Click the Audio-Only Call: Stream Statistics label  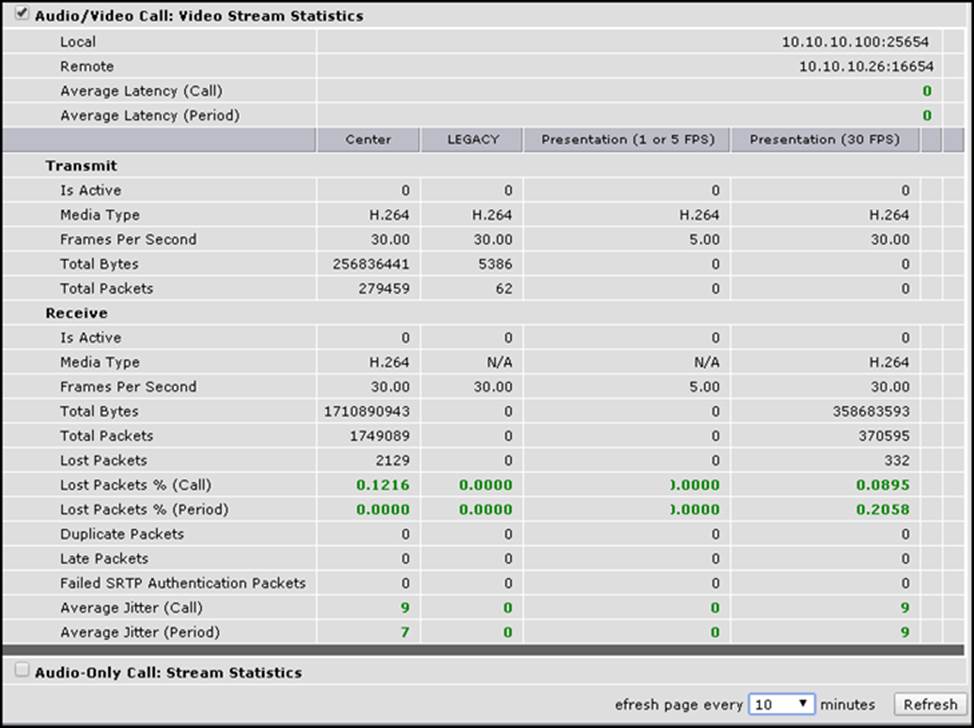tap(168, 673)
